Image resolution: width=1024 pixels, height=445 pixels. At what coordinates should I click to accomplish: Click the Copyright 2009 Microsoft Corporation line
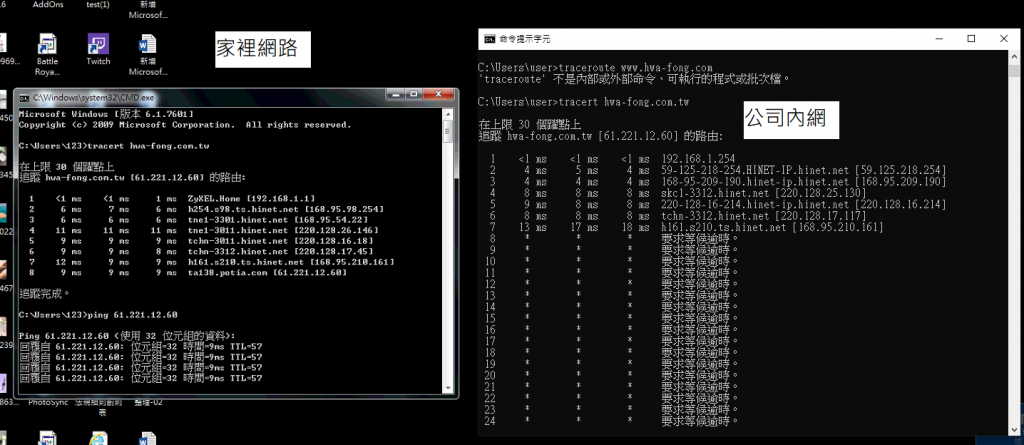(x=185, y=124)
